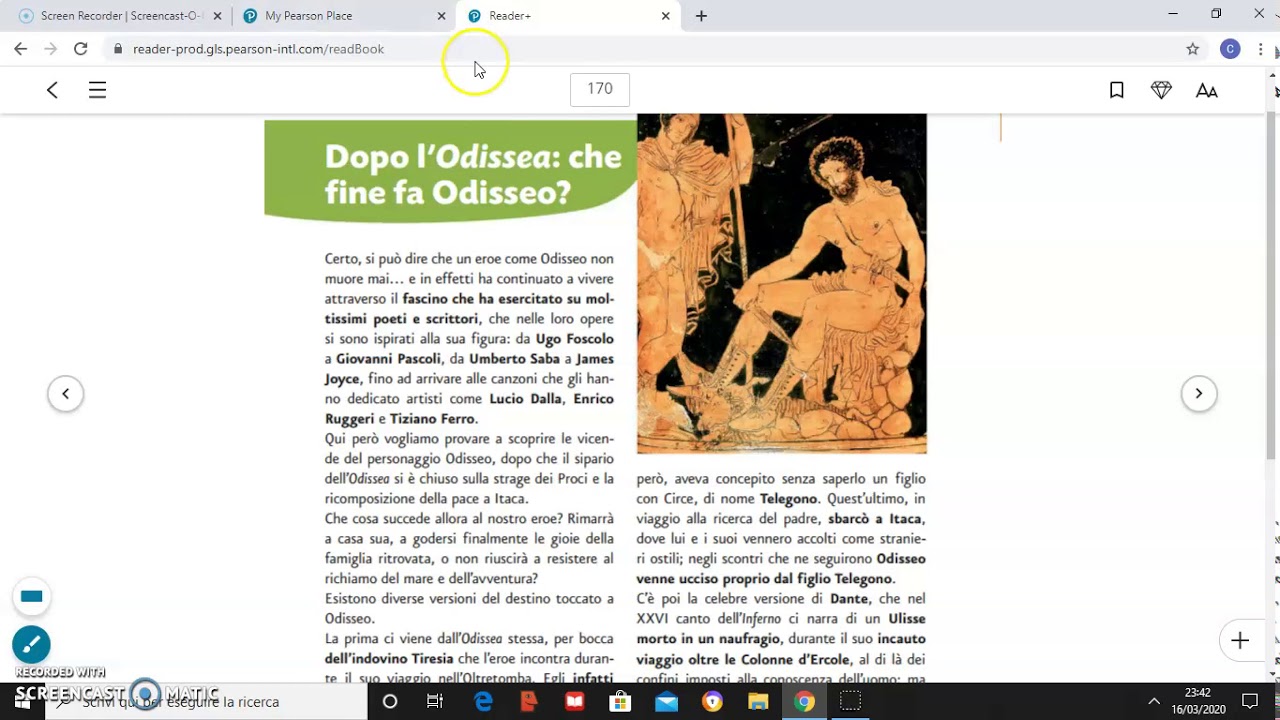Image resolution: width=1280 pixels, height=720 pixels.
Task: Click the blue rectangle tool above the pen
Action: pos(31,597)
